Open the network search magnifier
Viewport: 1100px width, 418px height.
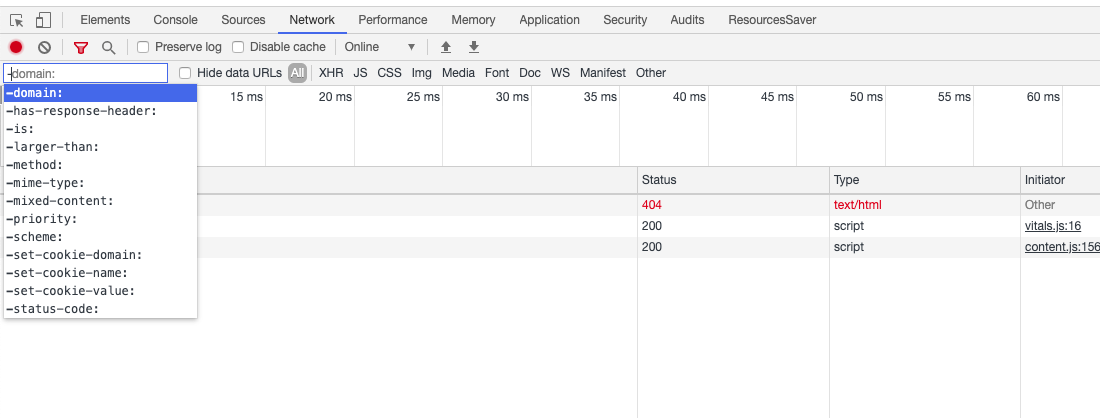(108, 47)
